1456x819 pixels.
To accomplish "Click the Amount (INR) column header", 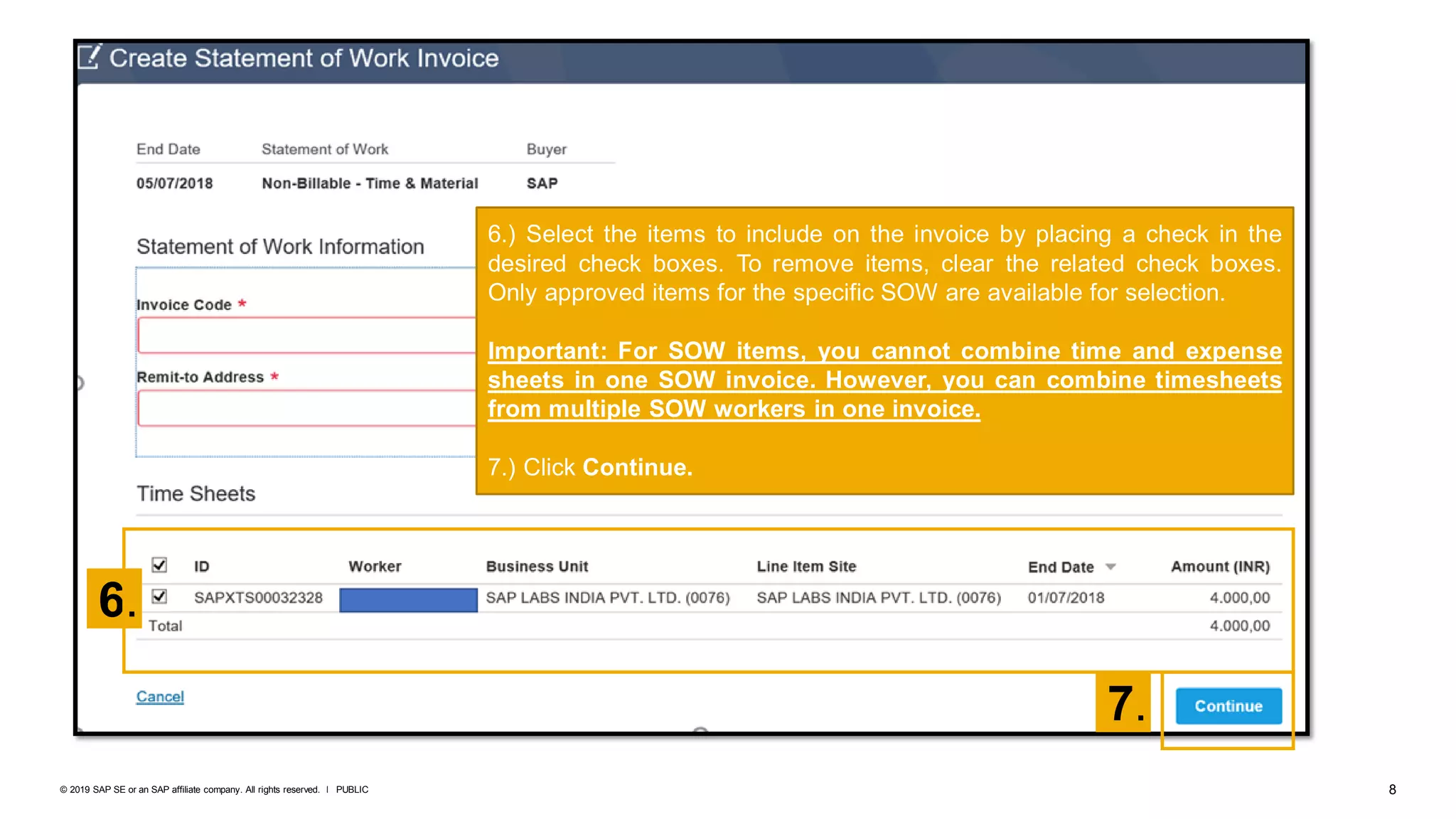I will pos(1220,567).
